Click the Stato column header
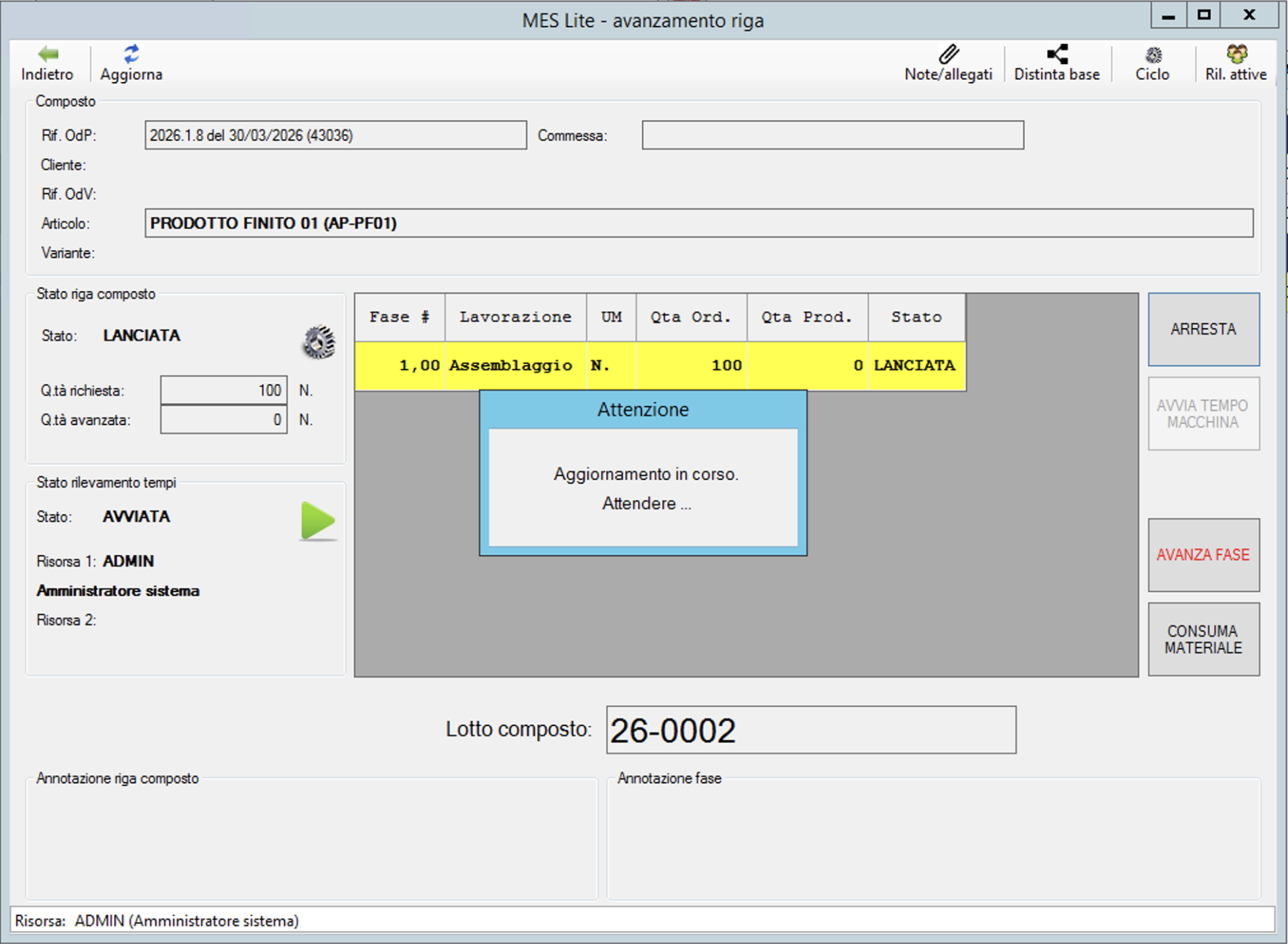Image resolution: width=1288 pixels, height=944 pixels. coord(916,318)
